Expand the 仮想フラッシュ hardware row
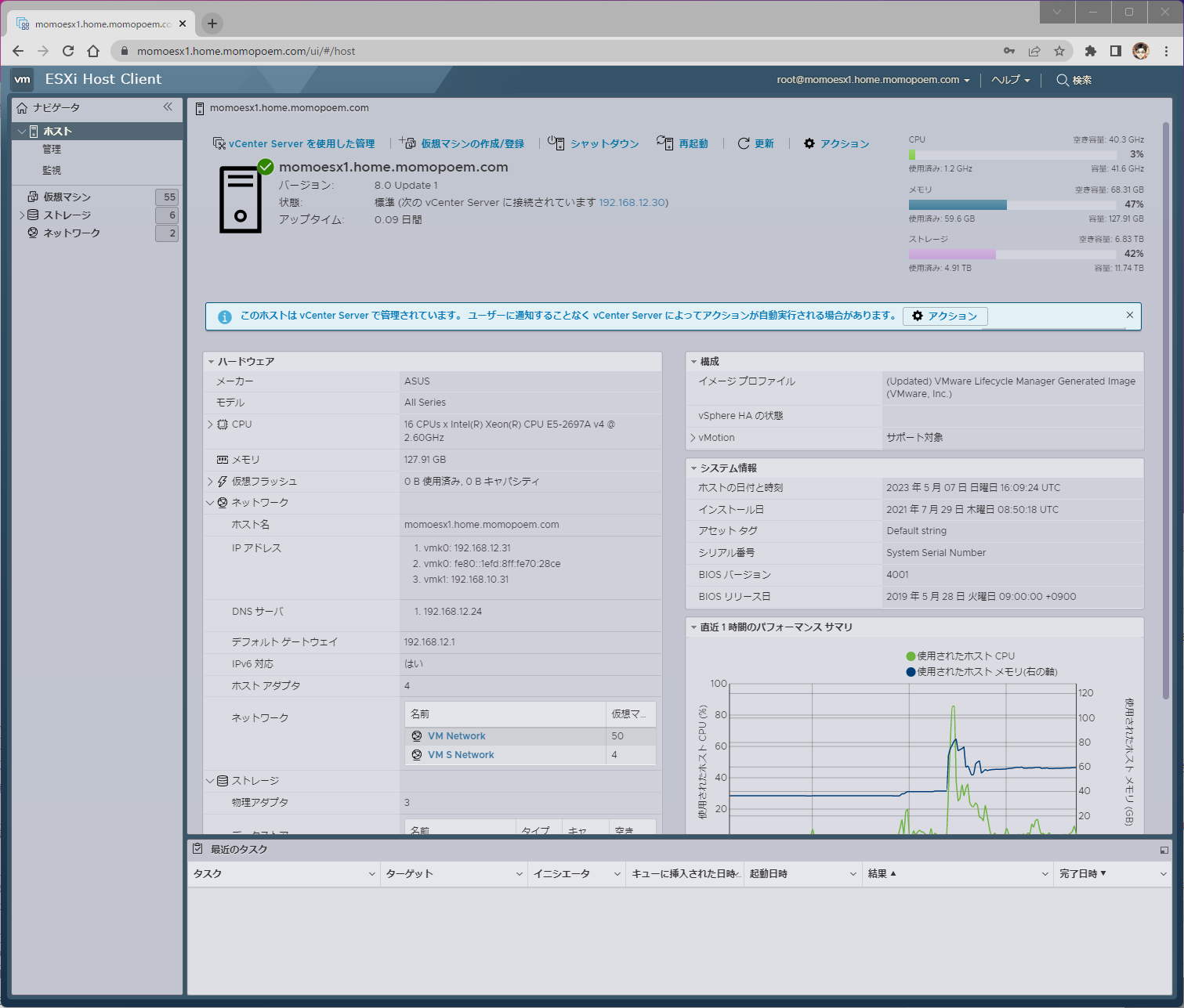The height and width of the screenshot is (1008, 1184). (x=210, y=482)
